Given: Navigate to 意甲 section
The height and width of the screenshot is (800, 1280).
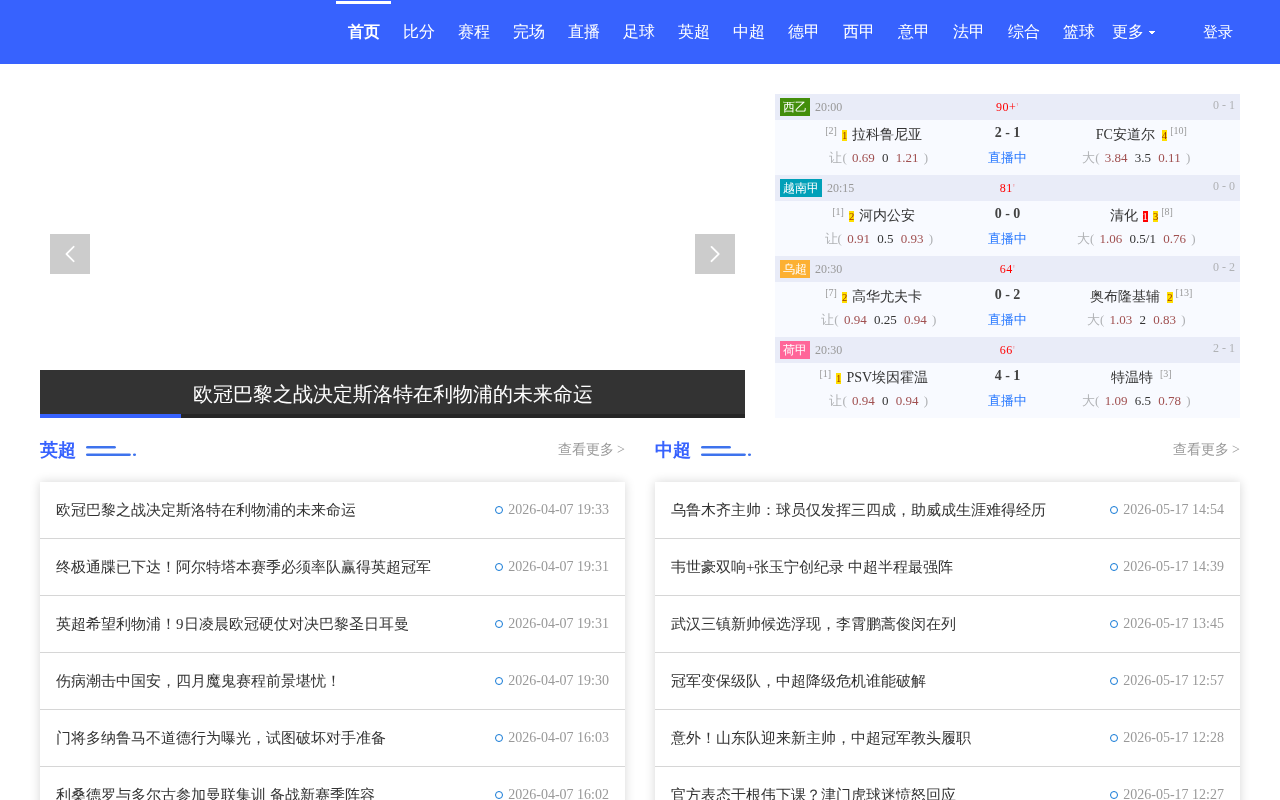Looking at the screenshot, I should (914, 32).
